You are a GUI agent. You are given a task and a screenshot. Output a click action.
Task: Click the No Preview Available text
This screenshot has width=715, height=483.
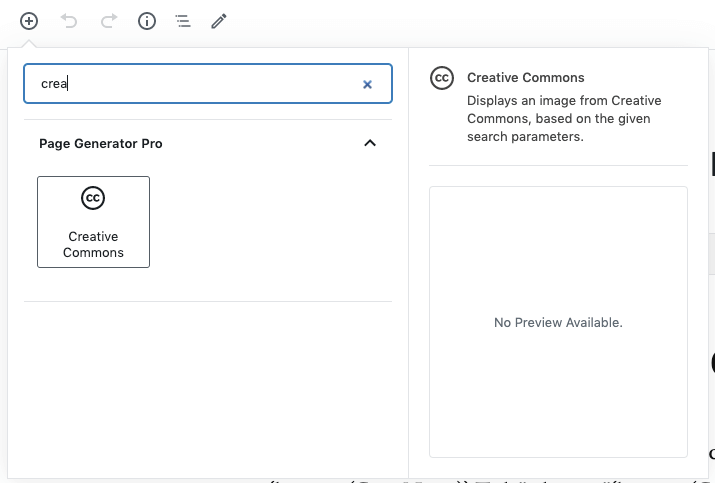click(x=558, y=322)
